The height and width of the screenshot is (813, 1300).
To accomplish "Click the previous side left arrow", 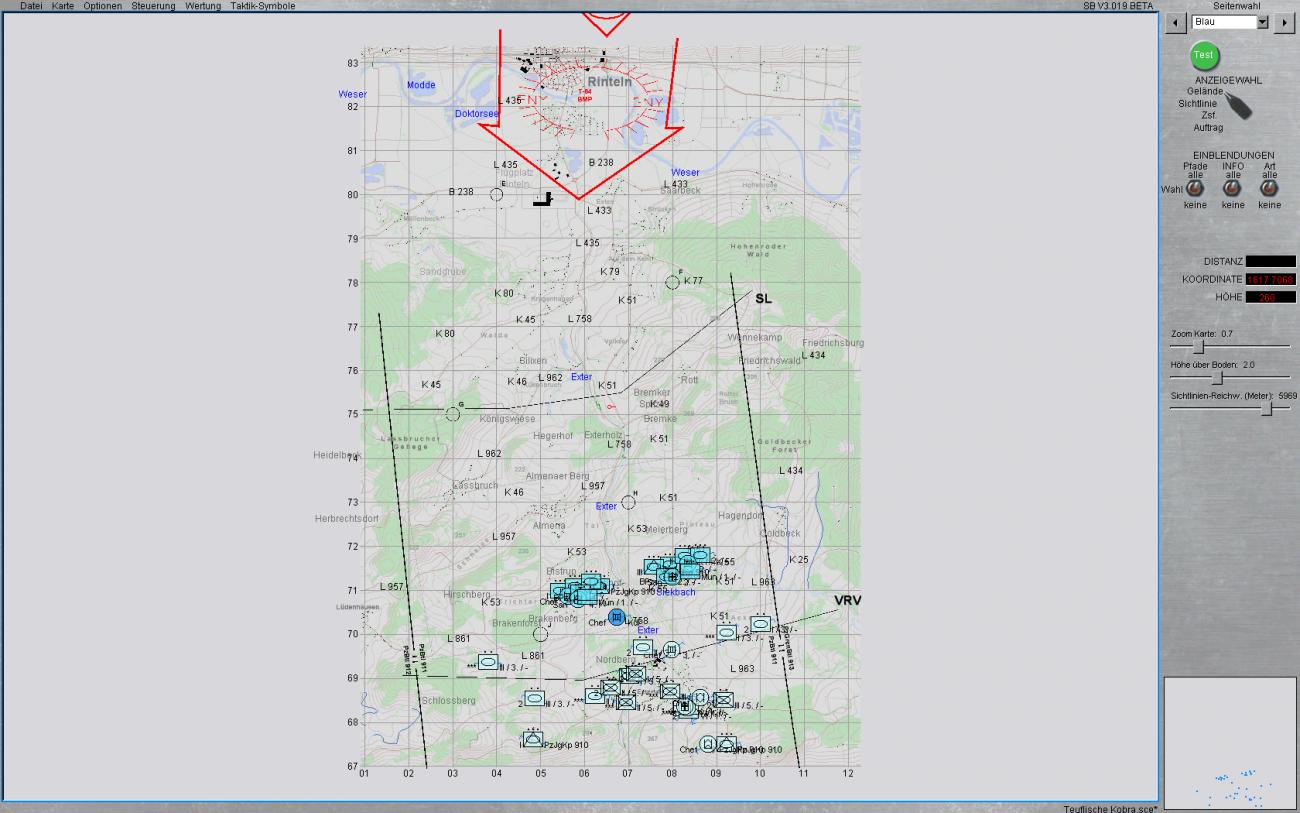I will pyautogui.click(x=1177, y=22).
